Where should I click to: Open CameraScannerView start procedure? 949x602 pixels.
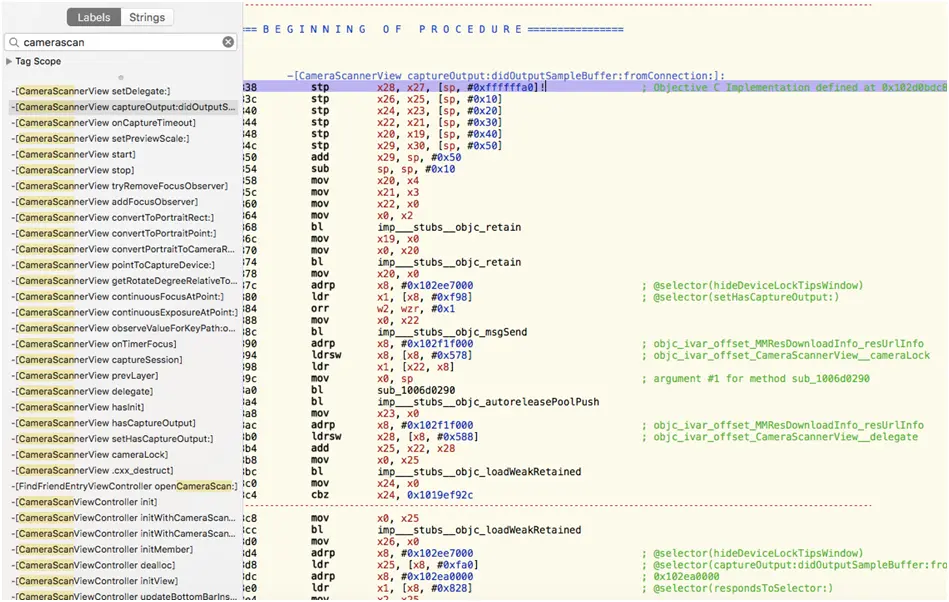75,155
